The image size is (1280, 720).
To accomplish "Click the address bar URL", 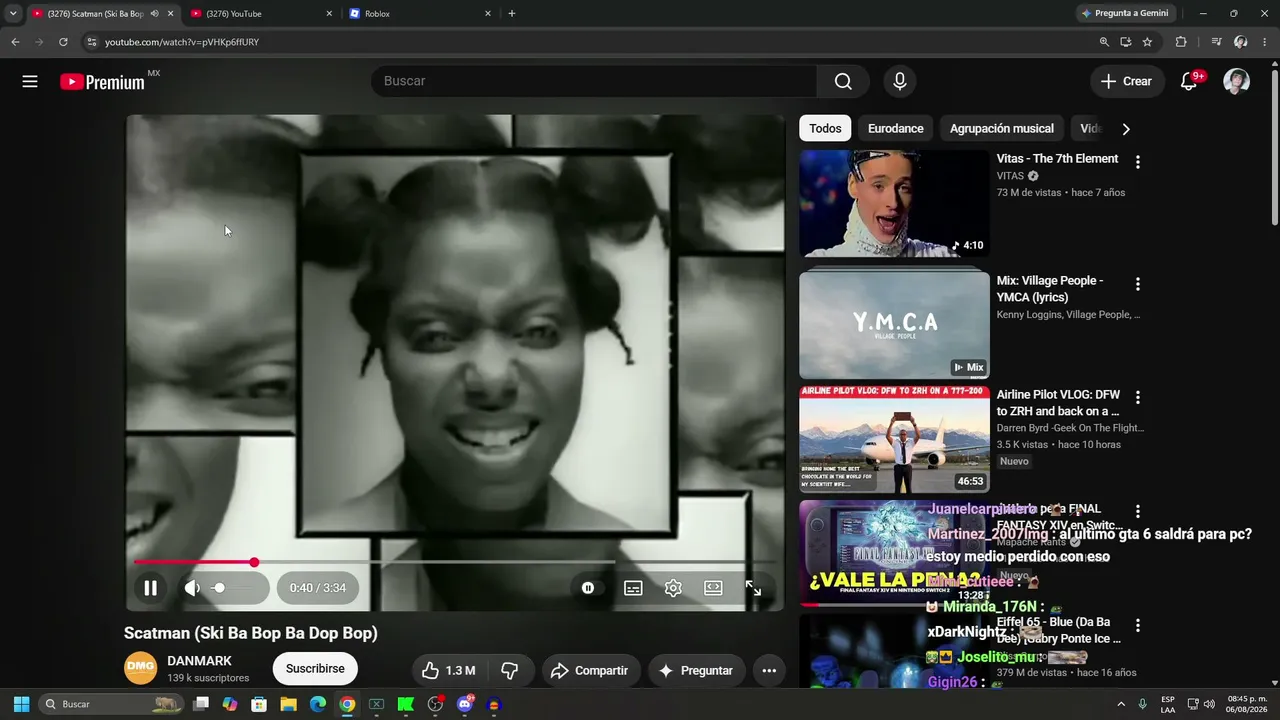I will [x=182, y=42].
